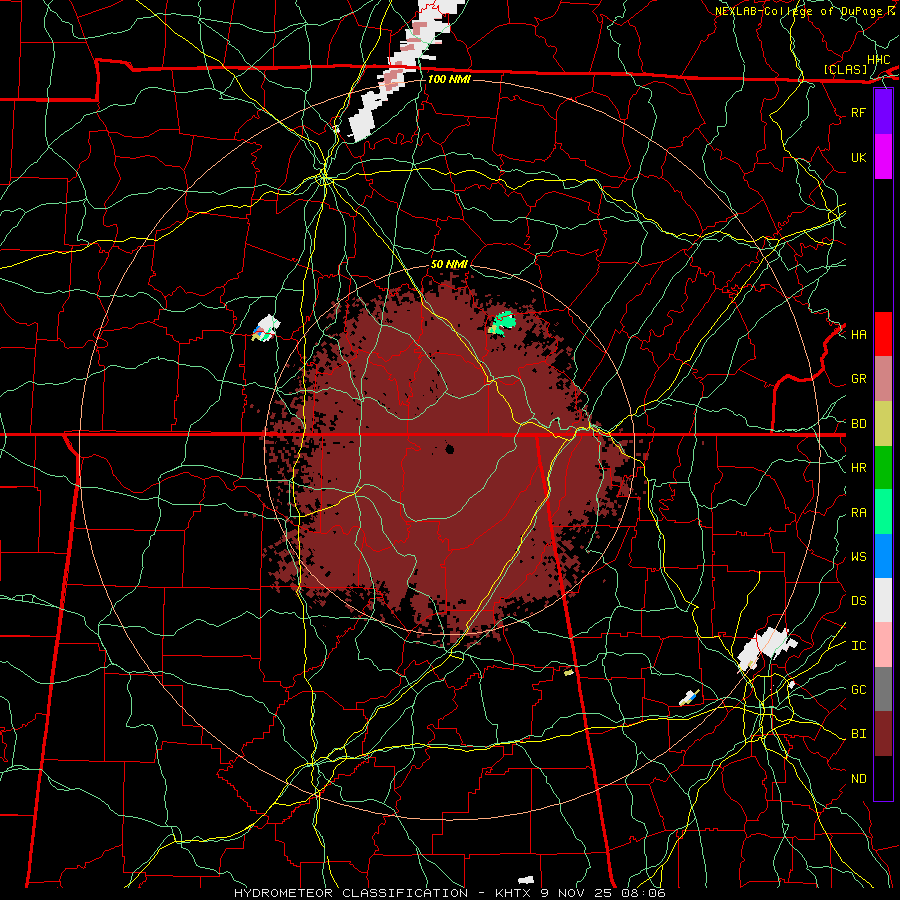
Task: Pick the dark green HR legend swatch
Action: (x=883, y=468)
